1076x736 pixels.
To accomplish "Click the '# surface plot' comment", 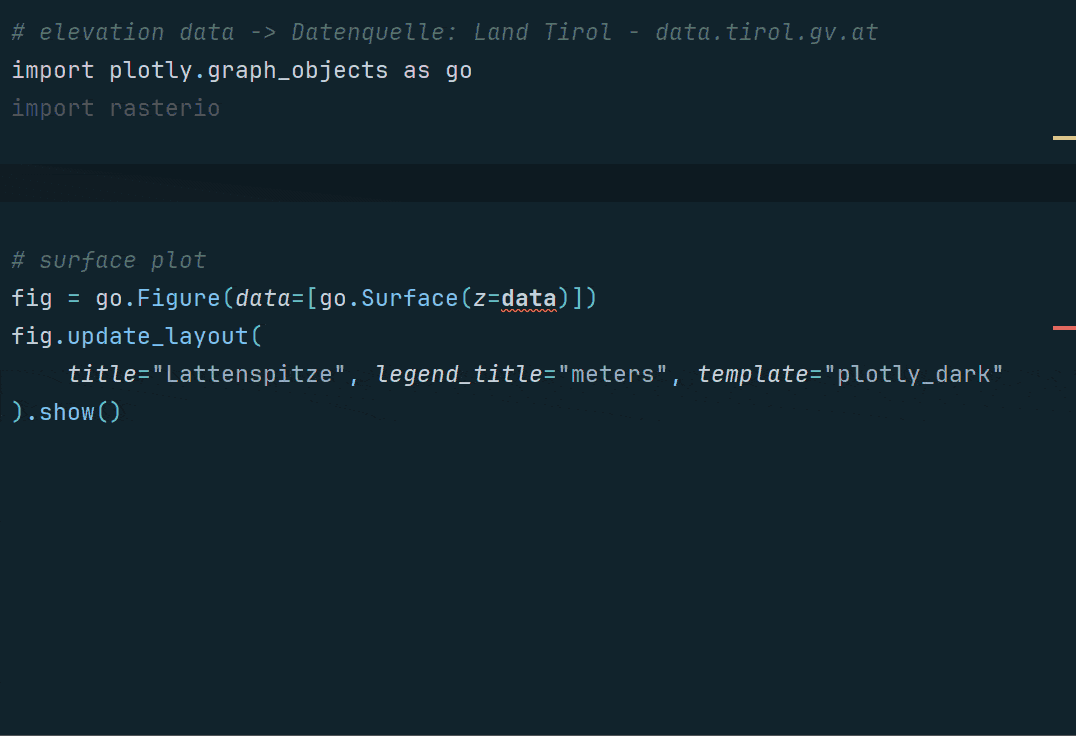I will pyautogui.click(x=108, y=261).
